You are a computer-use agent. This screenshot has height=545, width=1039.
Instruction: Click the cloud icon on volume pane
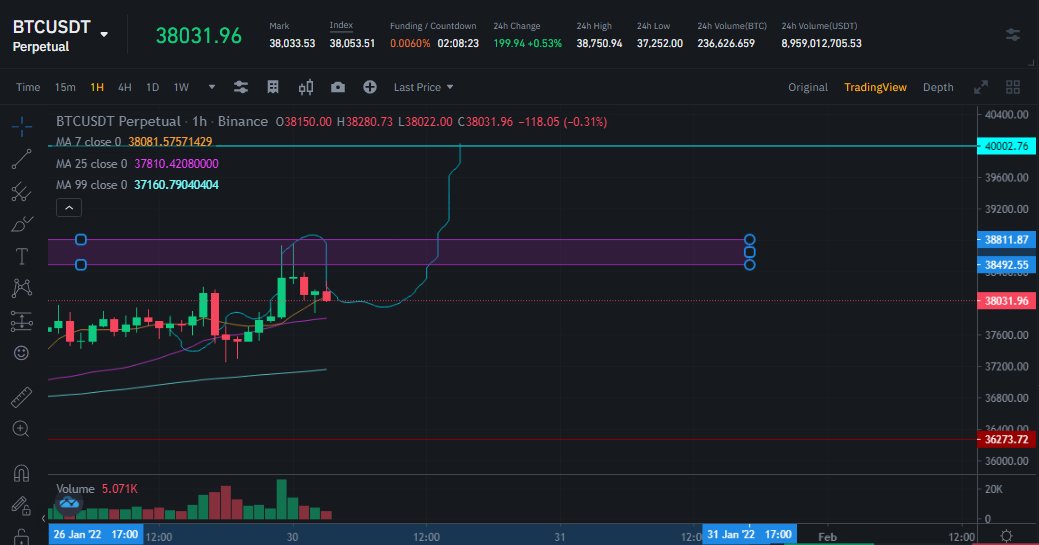68,504
